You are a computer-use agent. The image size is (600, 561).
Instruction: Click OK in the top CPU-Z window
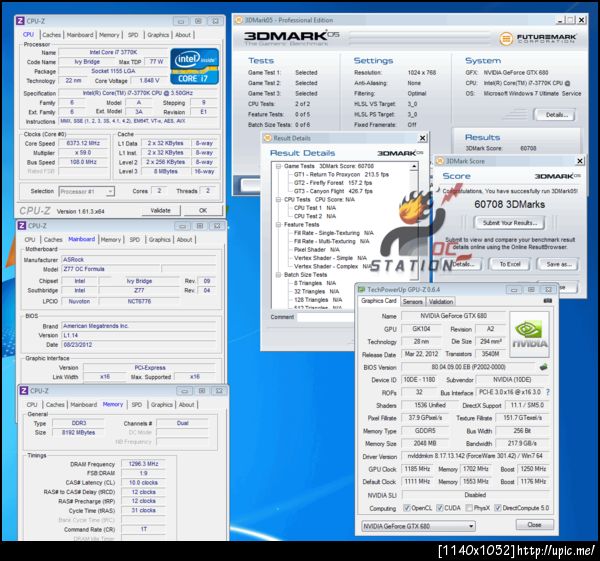pos(203,210)
